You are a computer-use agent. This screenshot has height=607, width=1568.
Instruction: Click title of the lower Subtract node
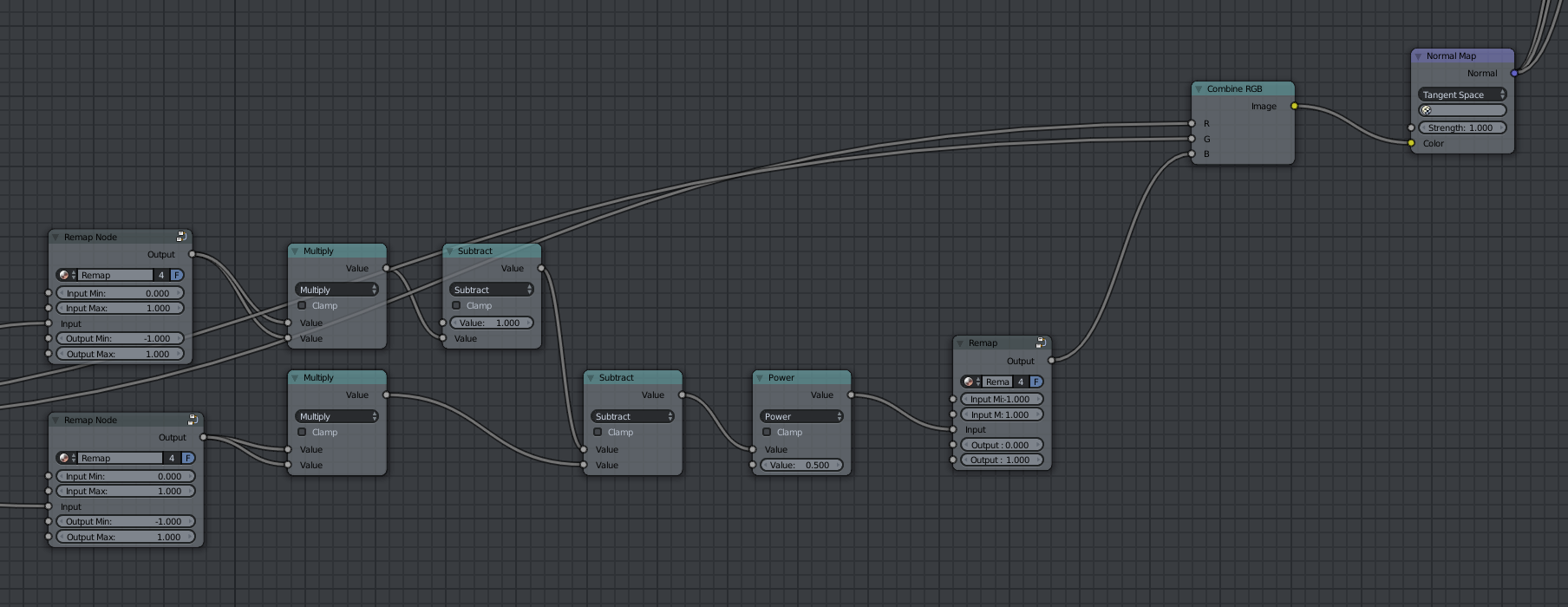[x=616, y=377]
